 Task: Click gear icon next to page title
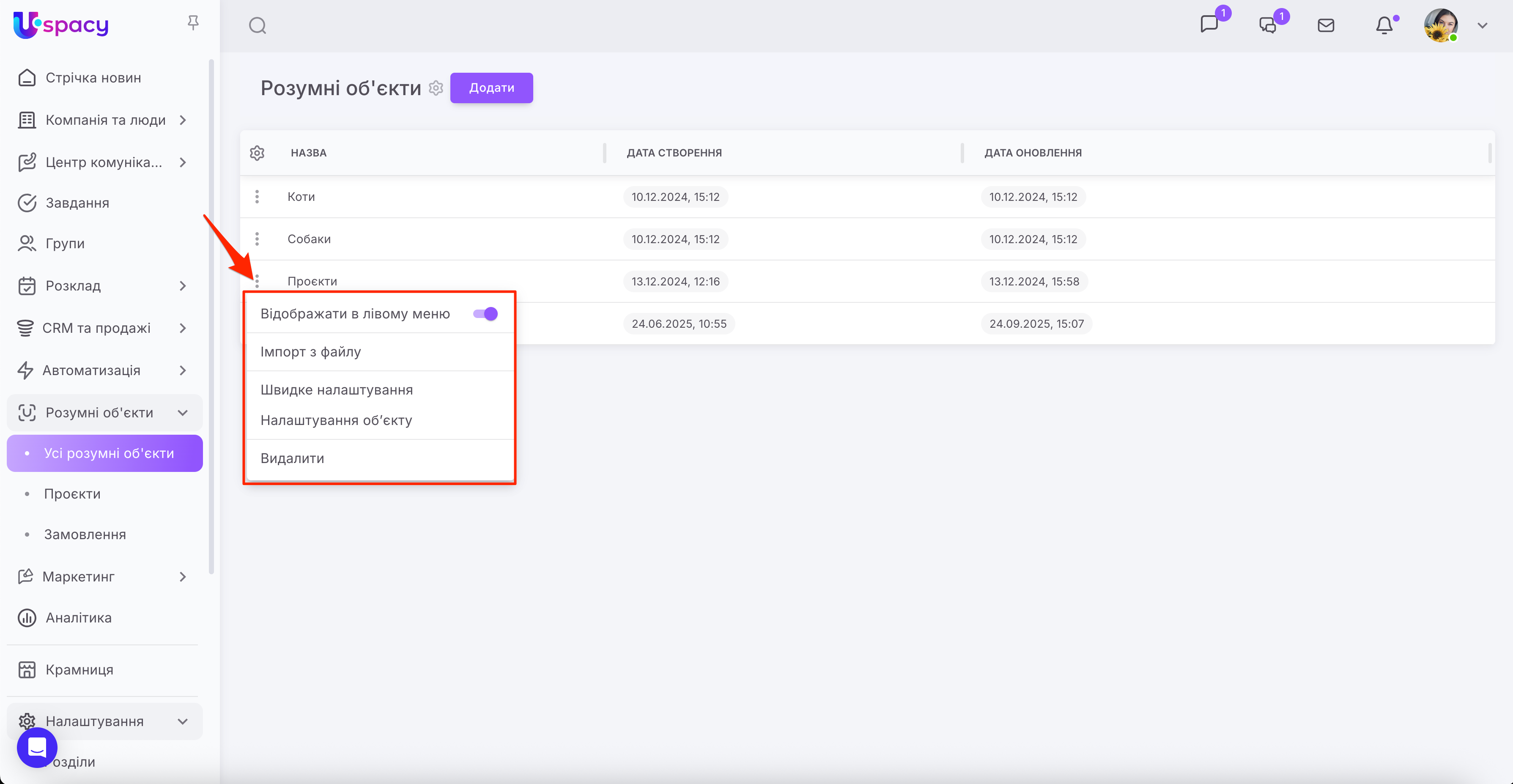point(436,88)
